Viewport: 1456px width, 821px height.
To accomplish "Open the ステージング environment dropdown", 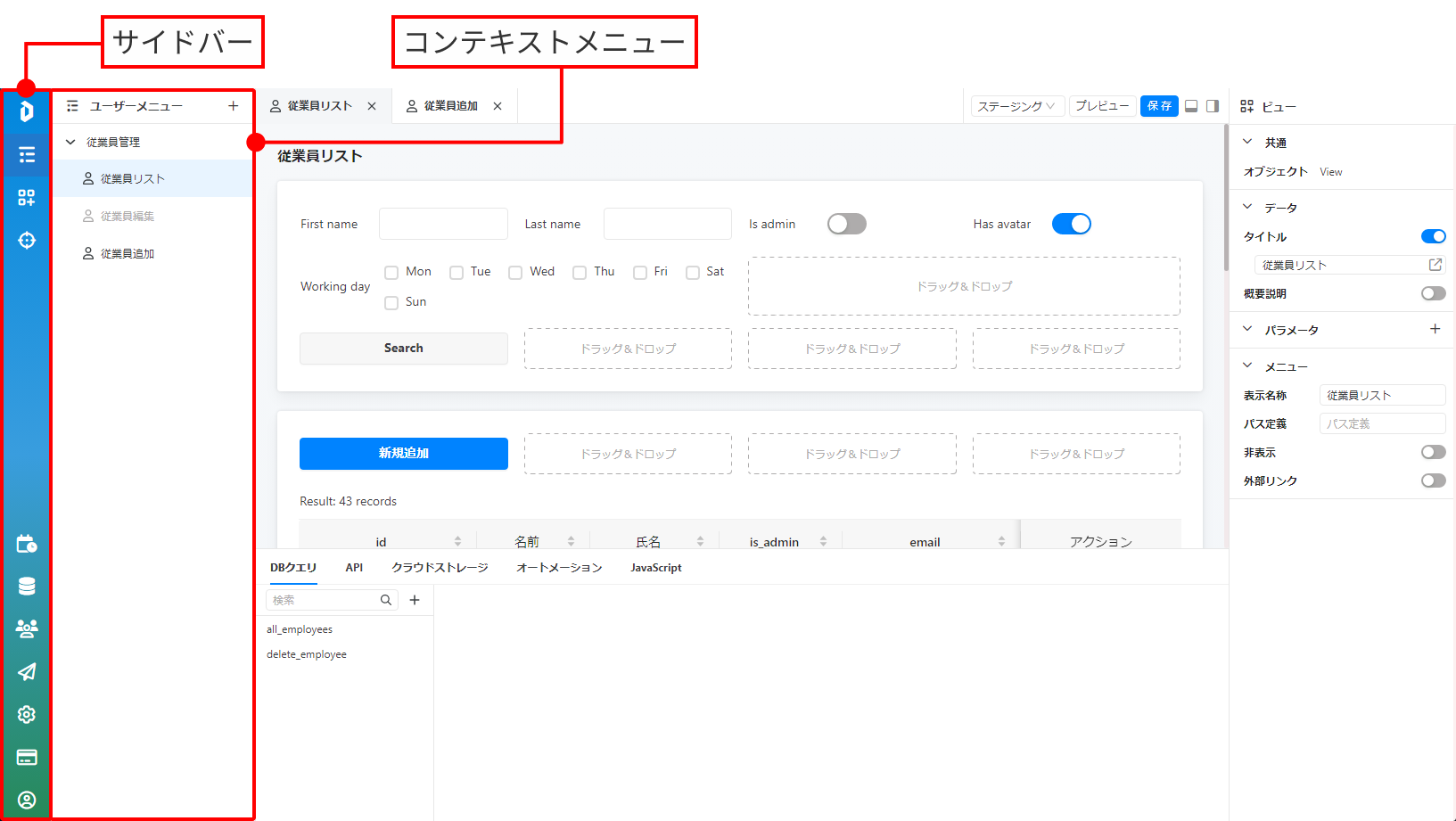I will (x=1016, y=106).
